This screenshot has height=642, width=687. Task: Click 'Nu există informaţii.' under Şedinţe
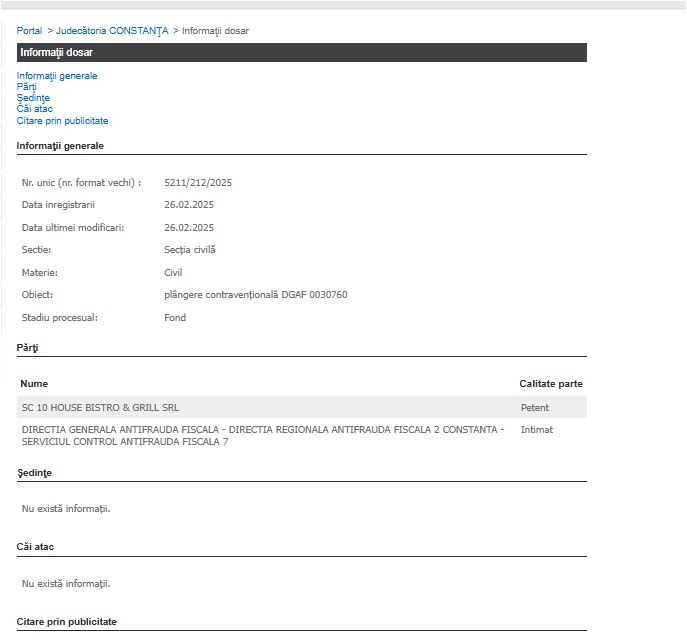pyautogui.click(x=66, y=509)
